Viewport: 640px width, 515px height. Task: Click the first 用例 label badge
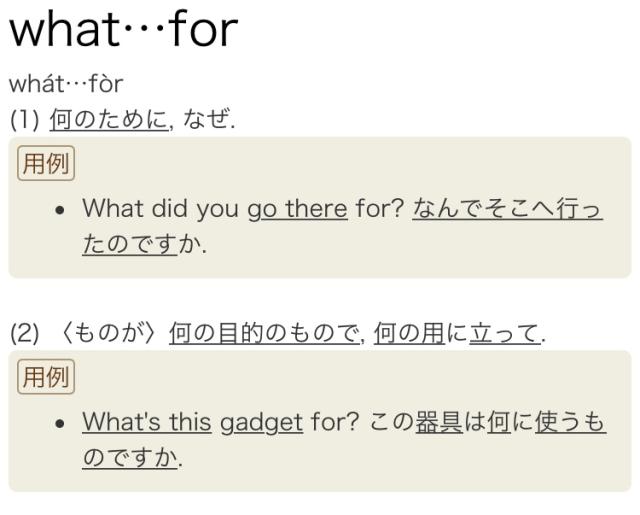(x=46, y=163)
